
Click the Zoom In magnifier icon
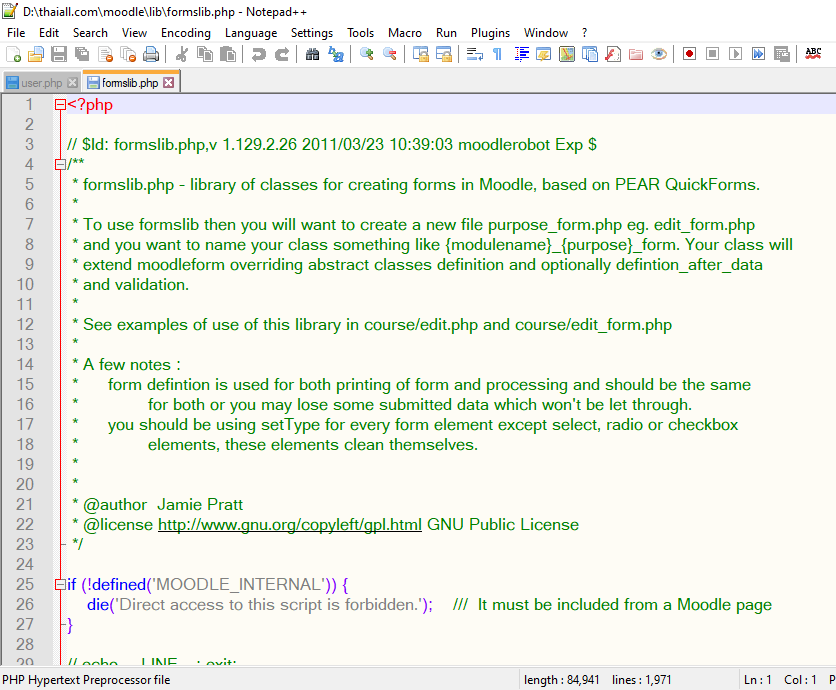(x=367, y=54)
